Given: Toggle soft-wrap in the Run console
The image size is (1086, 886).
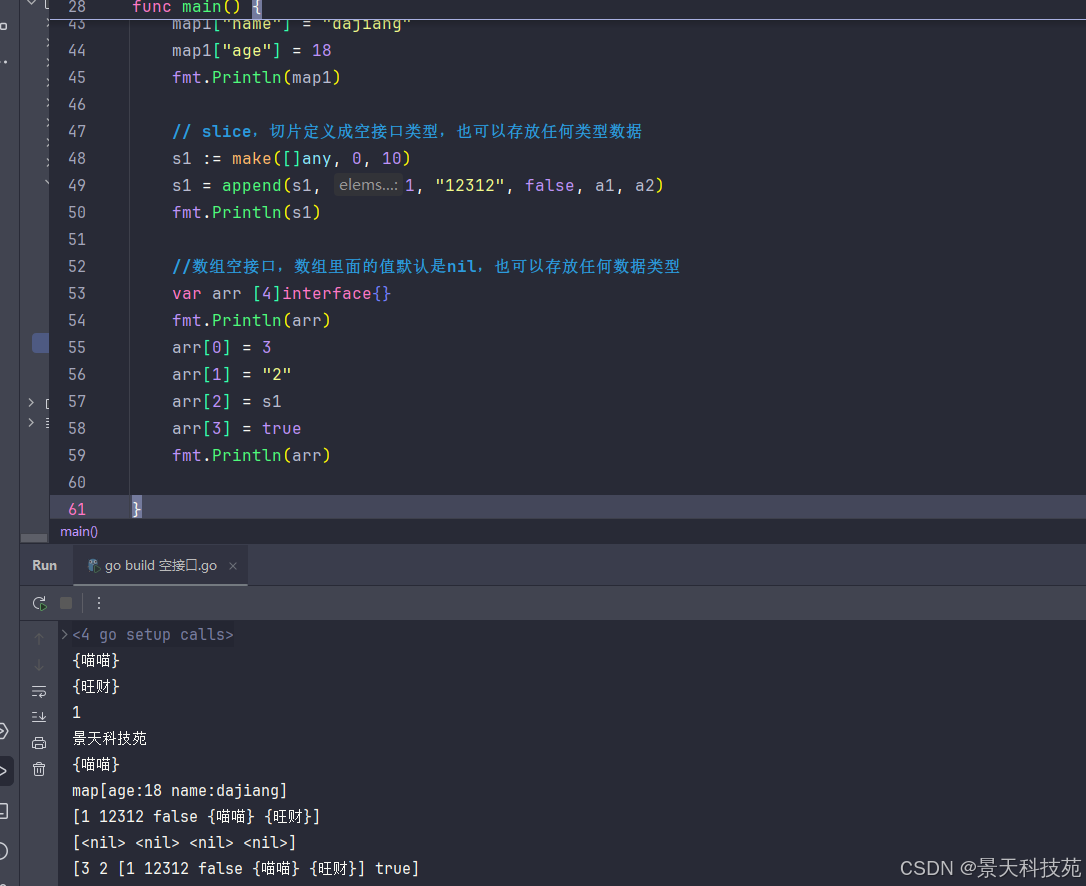Looking at the screenshot, I should coord(39,691).
